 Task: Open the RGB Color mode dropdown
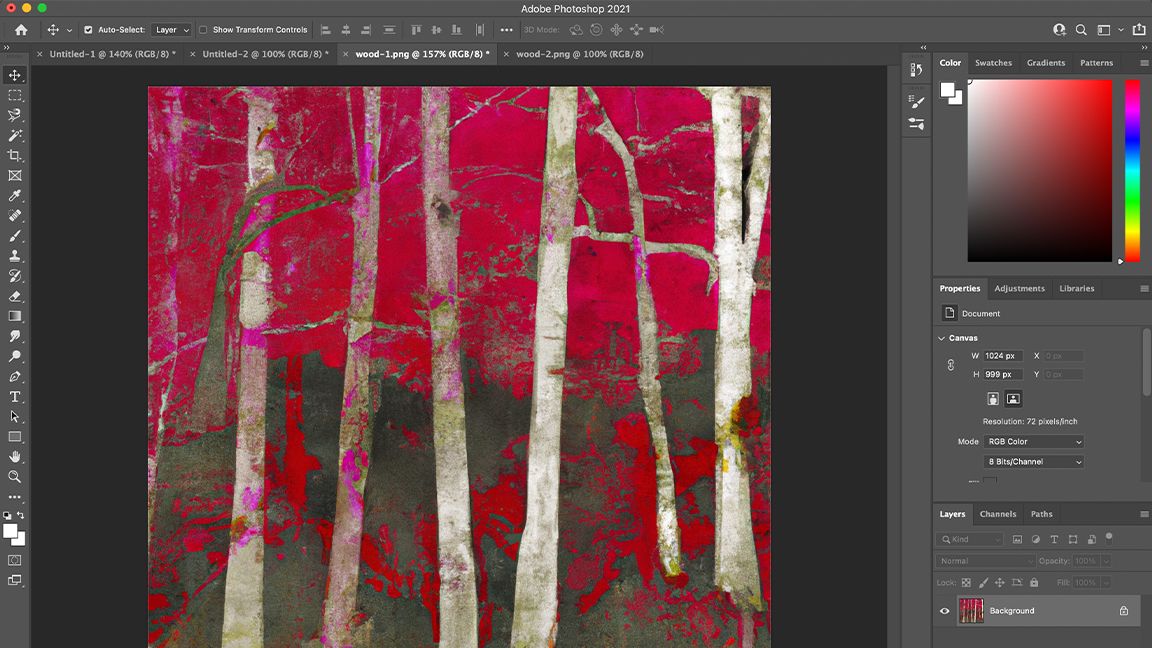click(x=1033, y=441)
